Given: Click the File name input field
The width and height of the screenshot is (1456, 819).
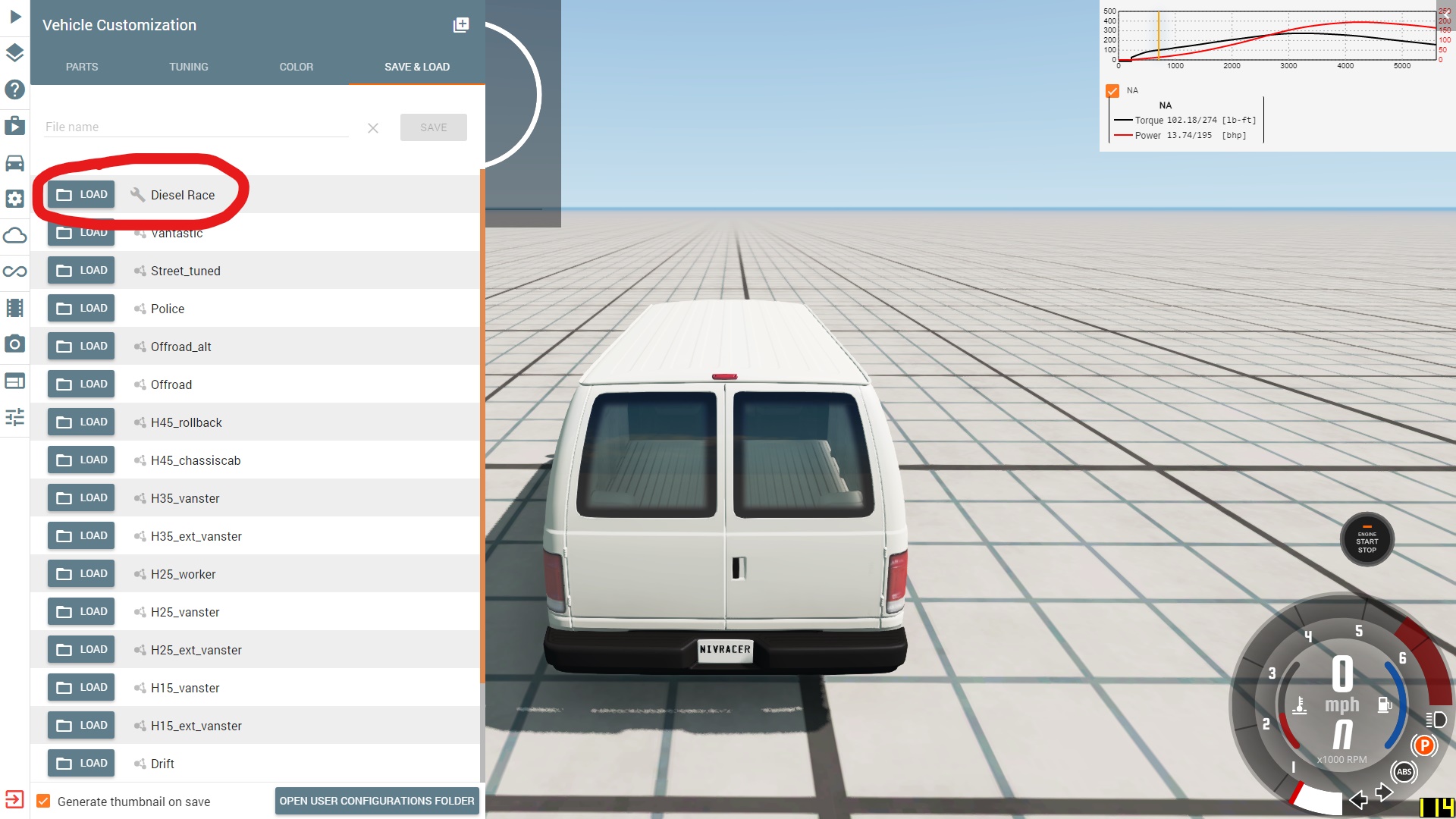Looking at the screenshot, I should coord(196,127).
